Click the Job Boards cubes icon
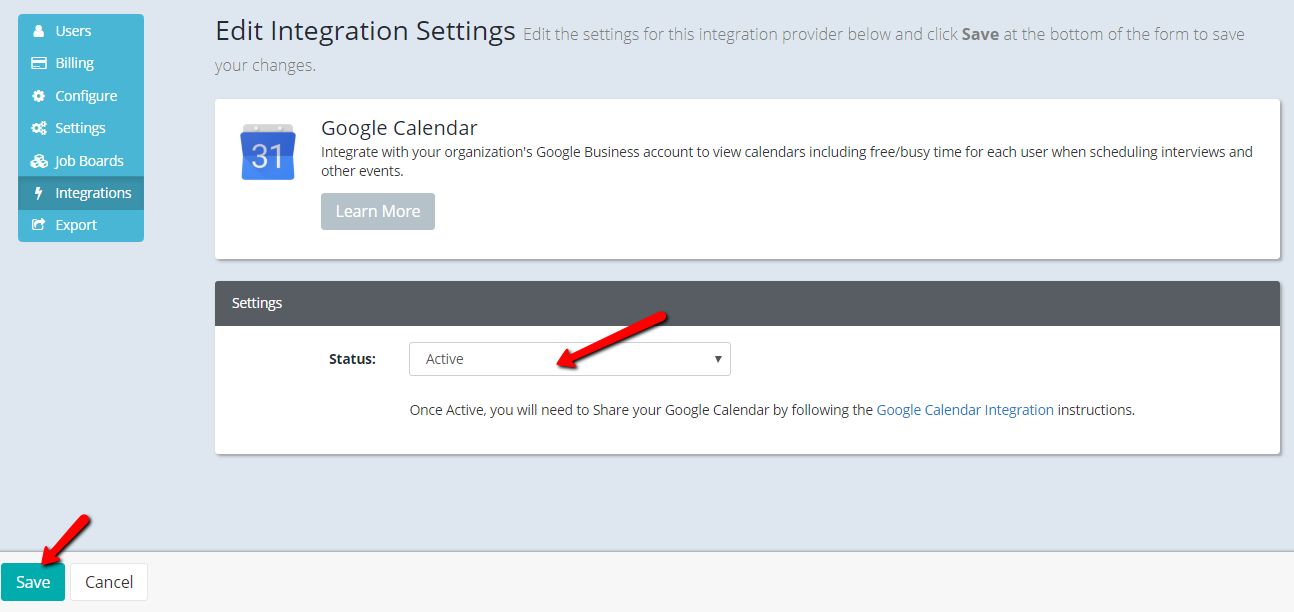 pyautogui.click(x=39, y=161)
